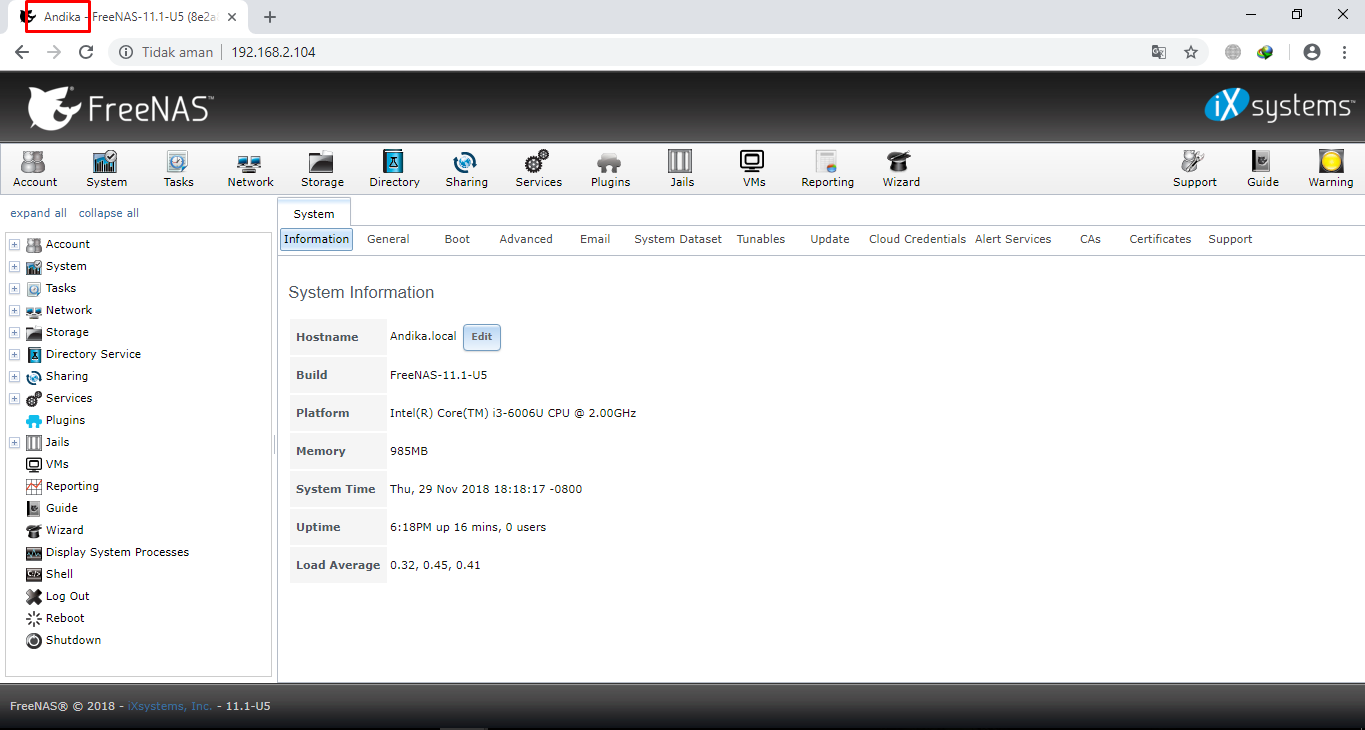Viewport: 1365px width, 730px height.
Task: Expand the Sharing tree node
Action: (14, 376)
